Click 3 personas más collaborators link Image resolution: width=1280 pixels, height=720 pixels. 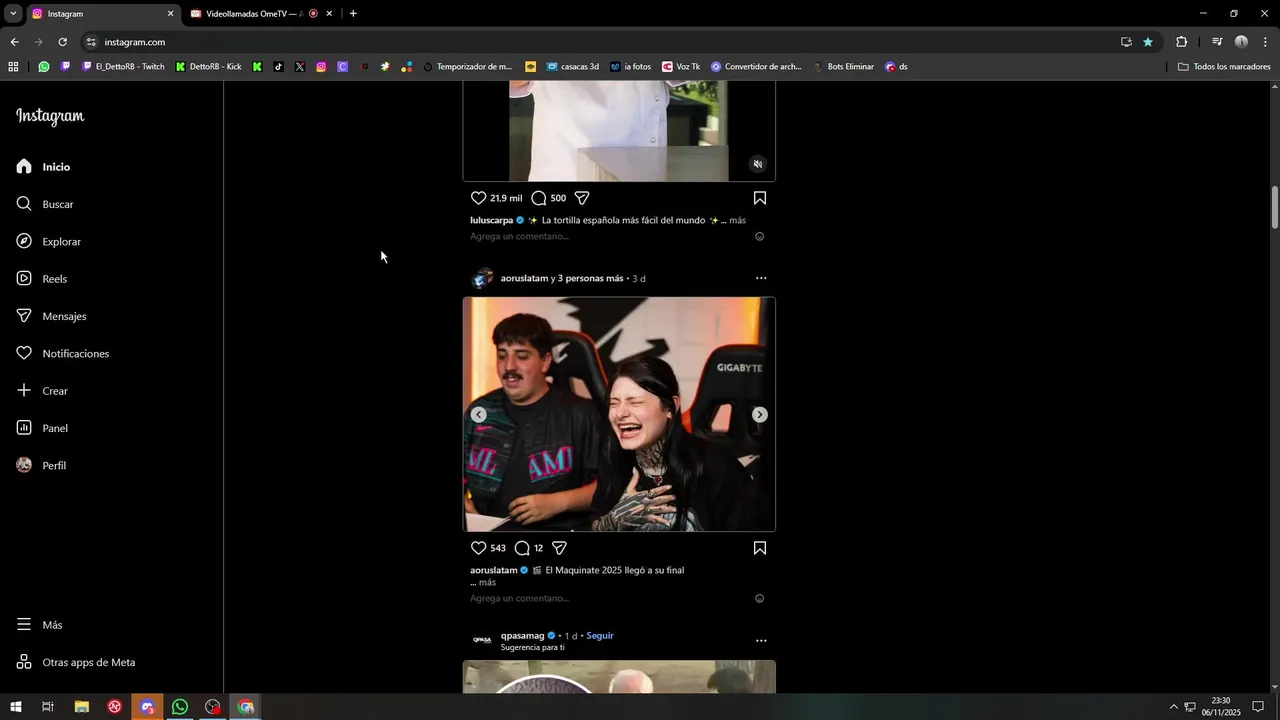pos(591,278)
